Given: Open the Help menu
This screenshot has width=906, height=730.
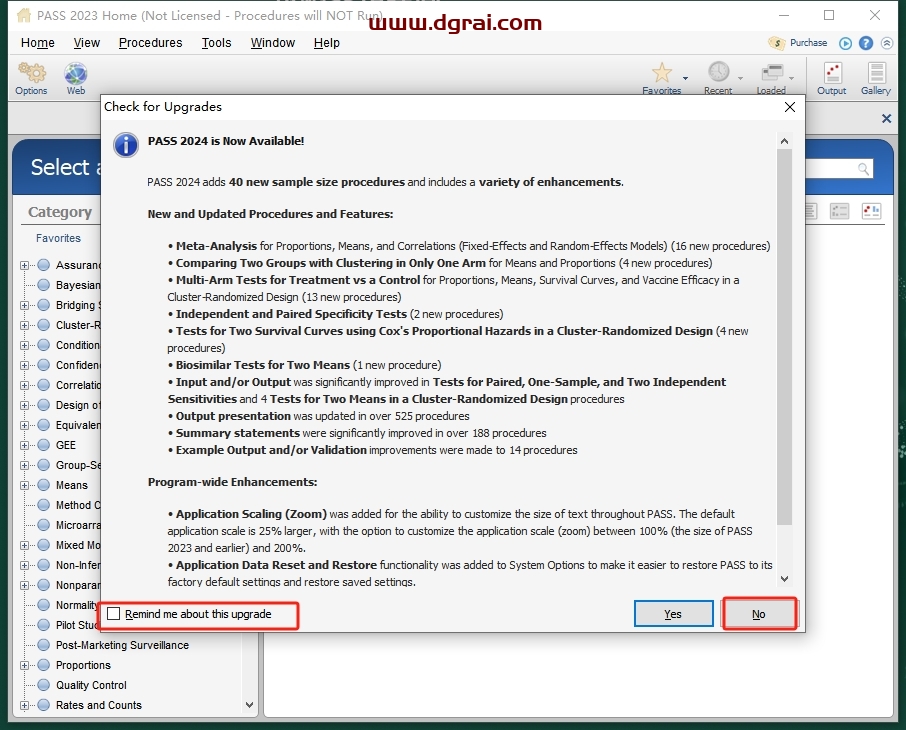Looking at the screenshot, I should (x=326, y=43).
